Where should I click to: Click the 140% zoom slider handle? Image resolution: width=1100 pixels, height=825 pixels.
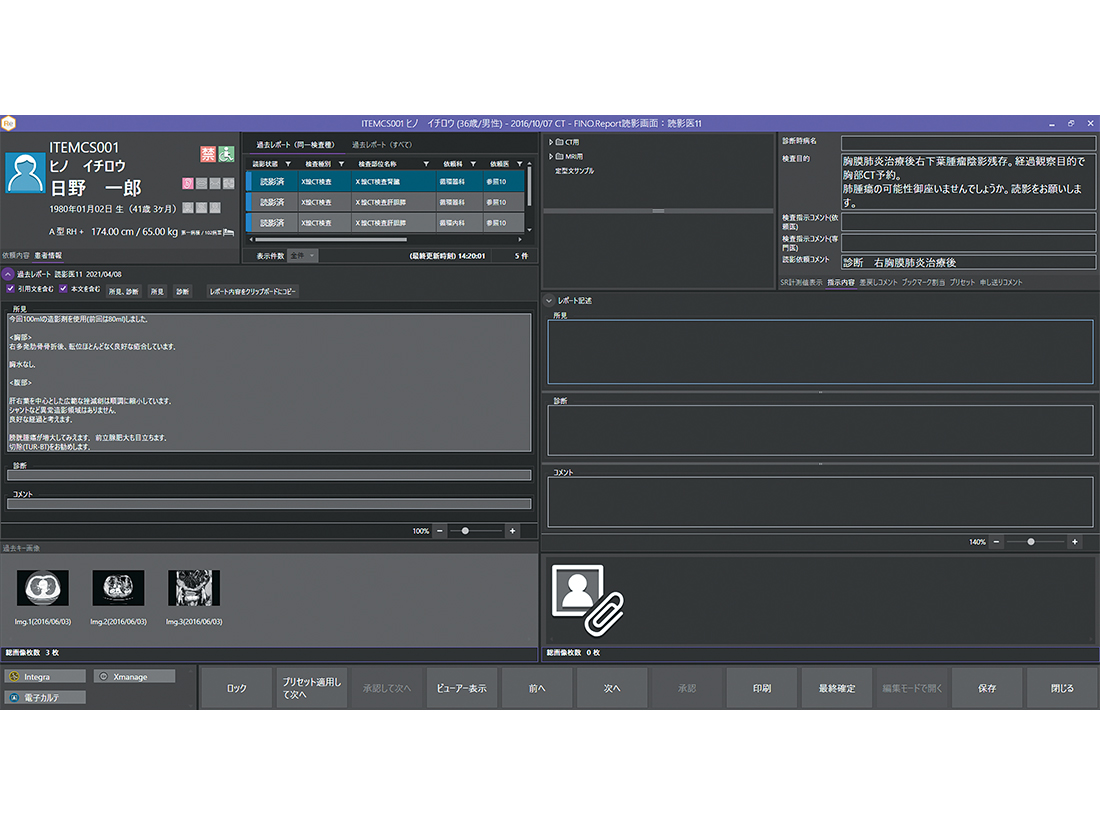pyautogui.click(x=1031, y=541)
